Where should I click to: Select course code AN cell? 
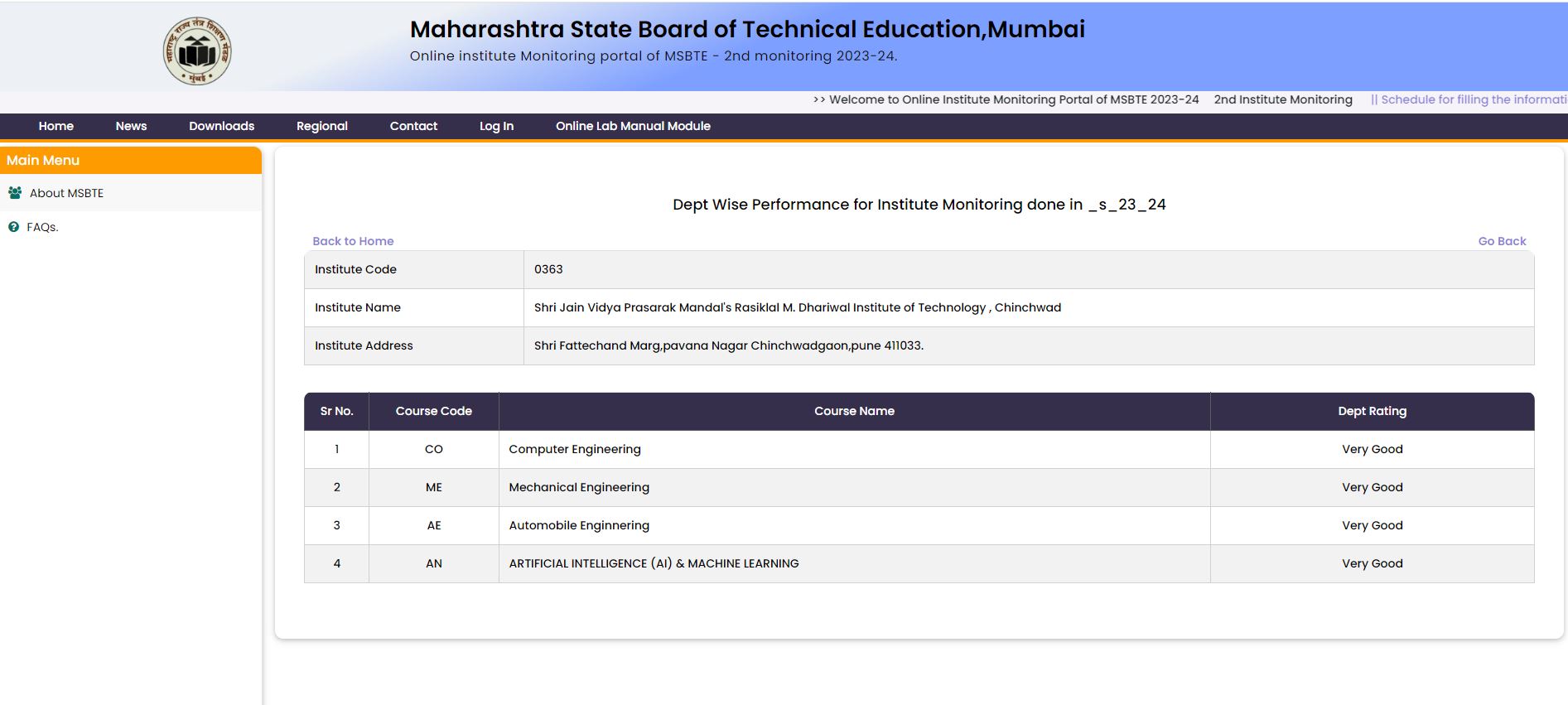[434, 563]
